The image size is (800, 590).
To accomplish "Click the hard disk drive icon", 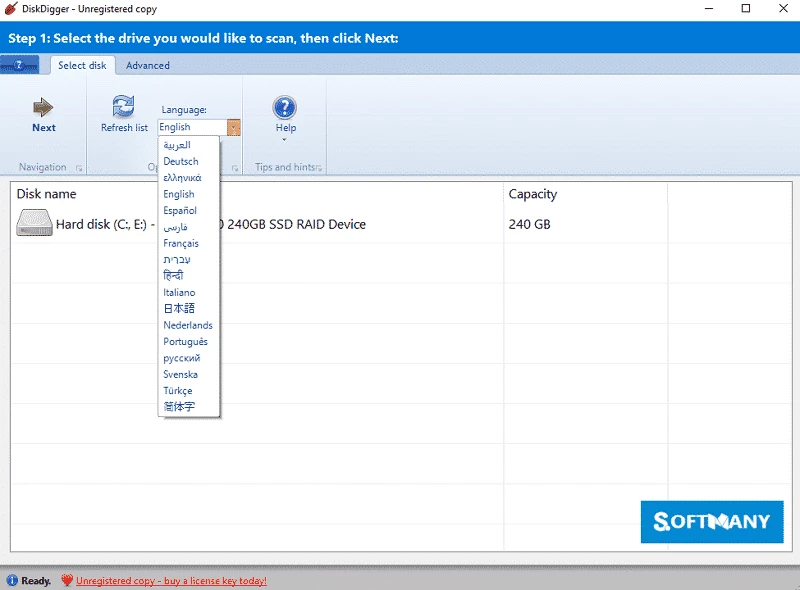I will click(34, 224).
